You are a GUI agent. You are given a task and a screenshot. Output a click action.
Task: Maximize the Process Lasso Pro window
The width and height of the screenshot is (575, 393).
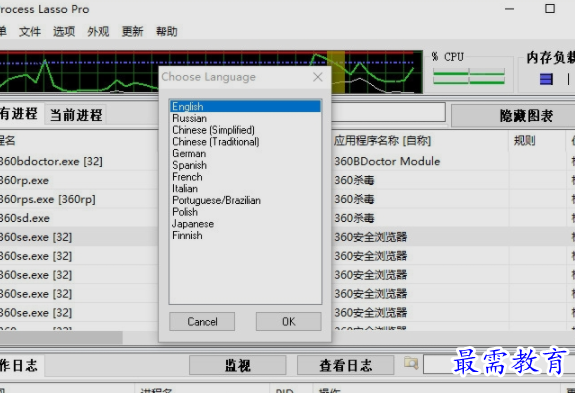[550, 8]
